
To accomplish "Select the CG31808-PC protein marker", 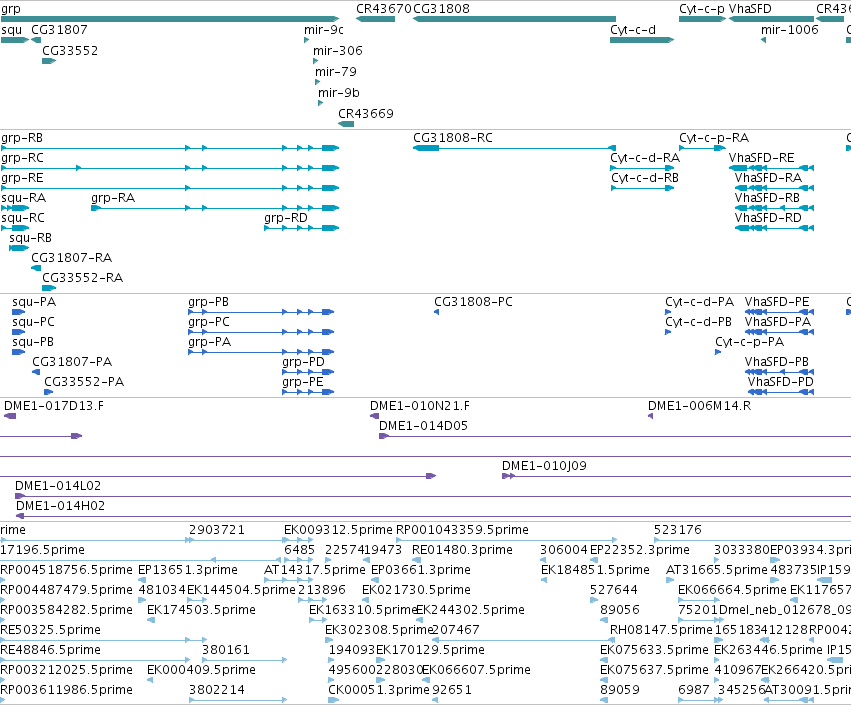I will (x=437, y=312).
